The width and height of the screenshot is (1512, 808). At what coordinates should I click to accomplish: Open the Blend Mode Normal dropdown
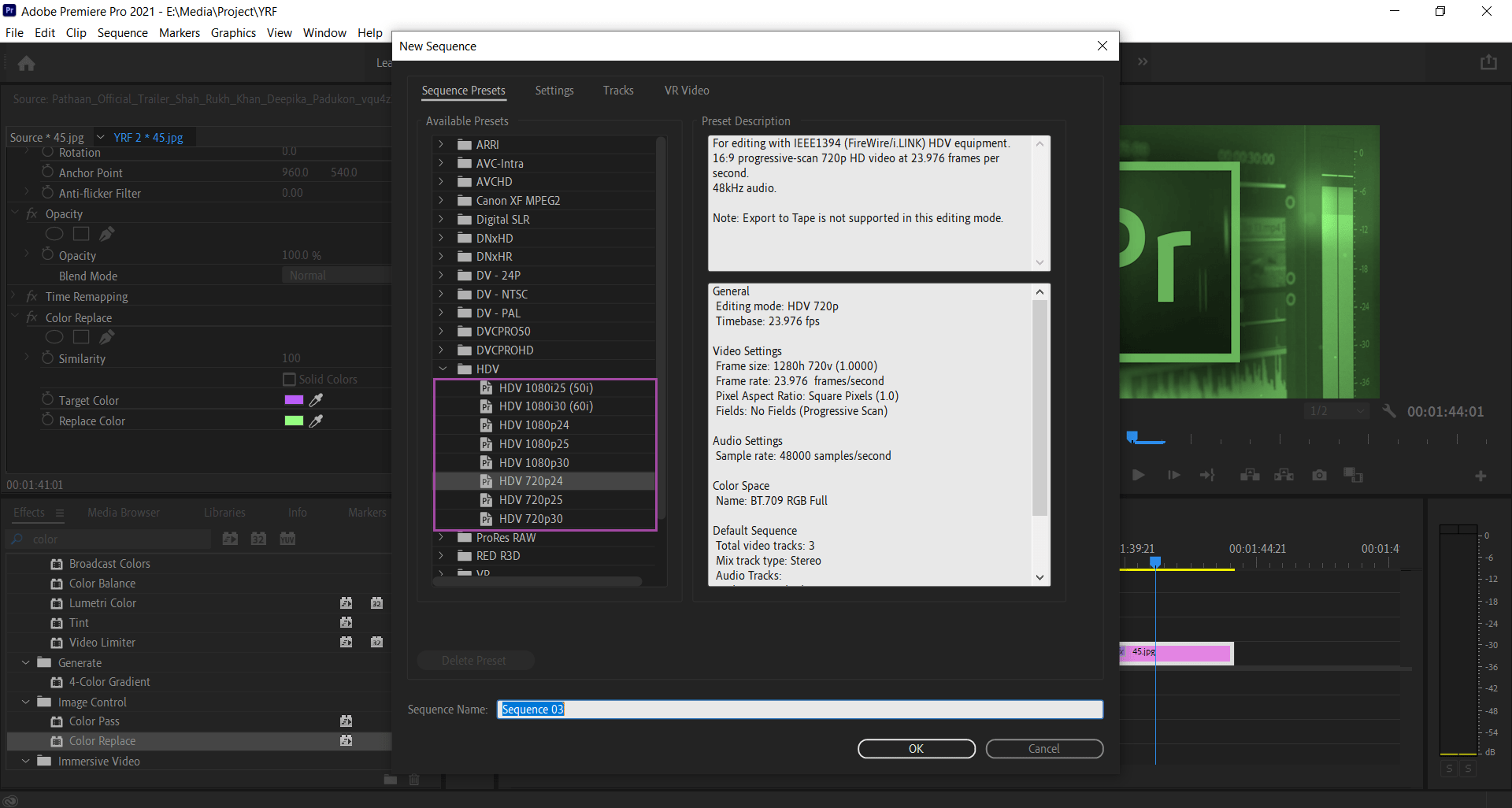click(x=337, y=276)
